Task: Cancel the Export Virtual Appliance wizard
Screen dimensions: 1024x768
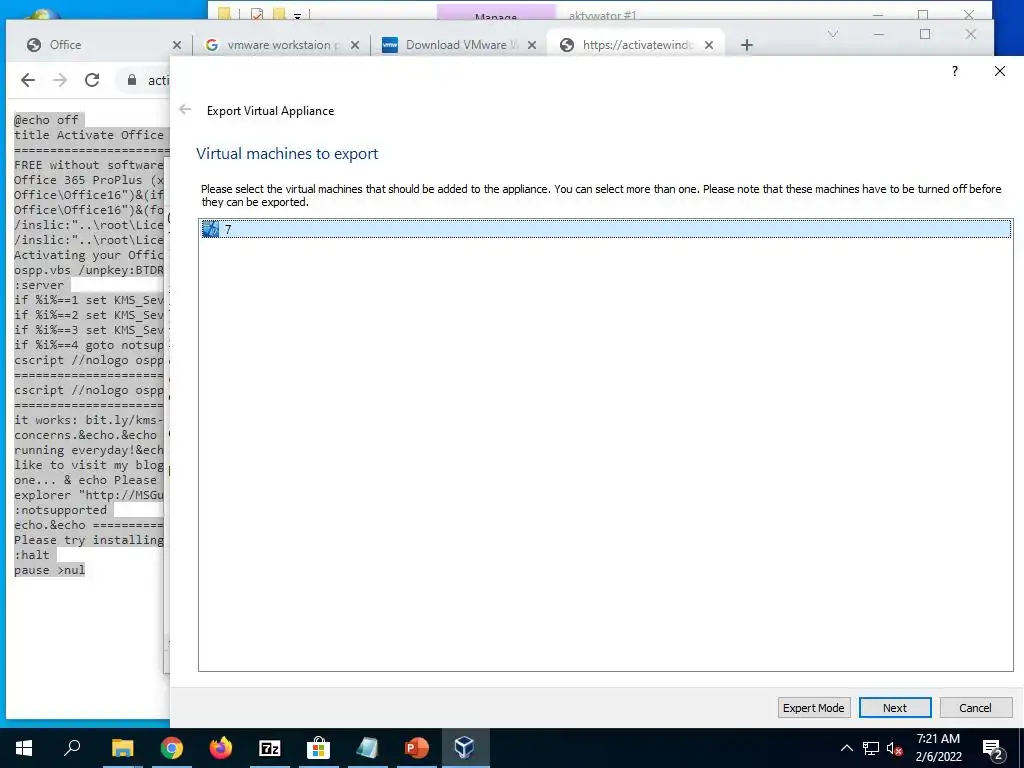Action: (976, 708)
